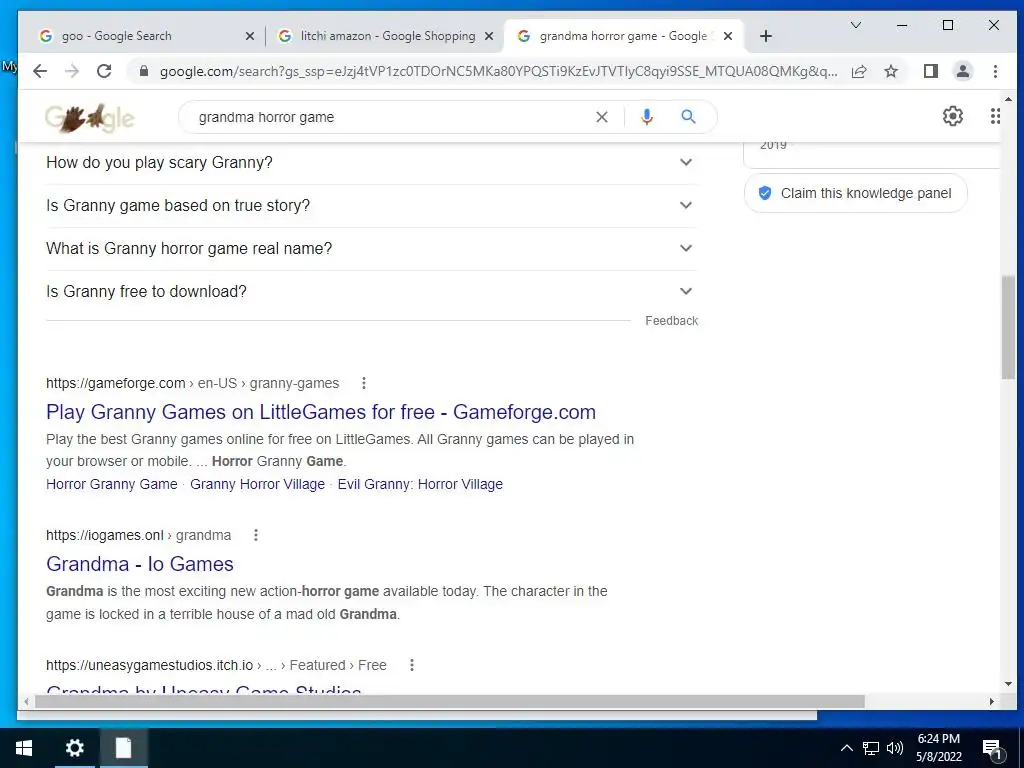Expand What is Granny horror game real name

coord(372,249)
